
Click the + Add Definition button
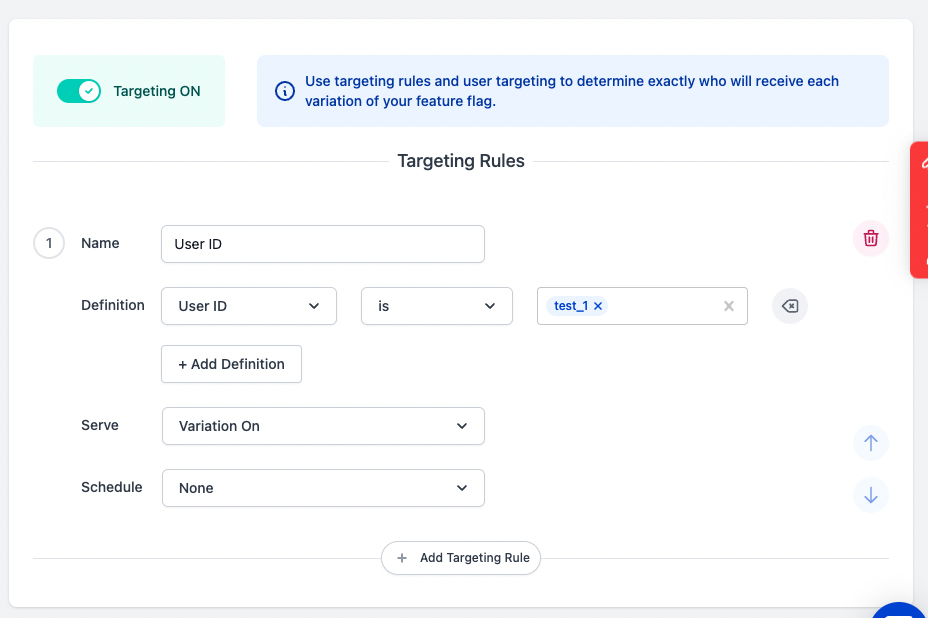231,364
